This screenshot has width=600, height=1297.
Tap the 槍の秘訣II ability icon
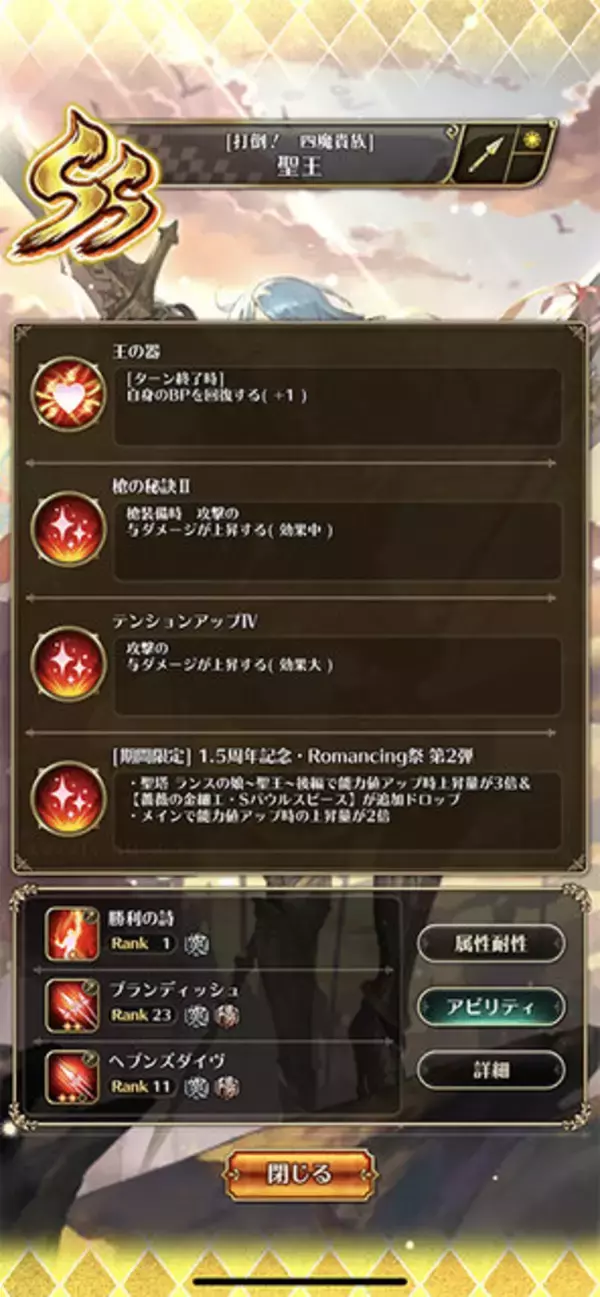click(x=67, y=527)
